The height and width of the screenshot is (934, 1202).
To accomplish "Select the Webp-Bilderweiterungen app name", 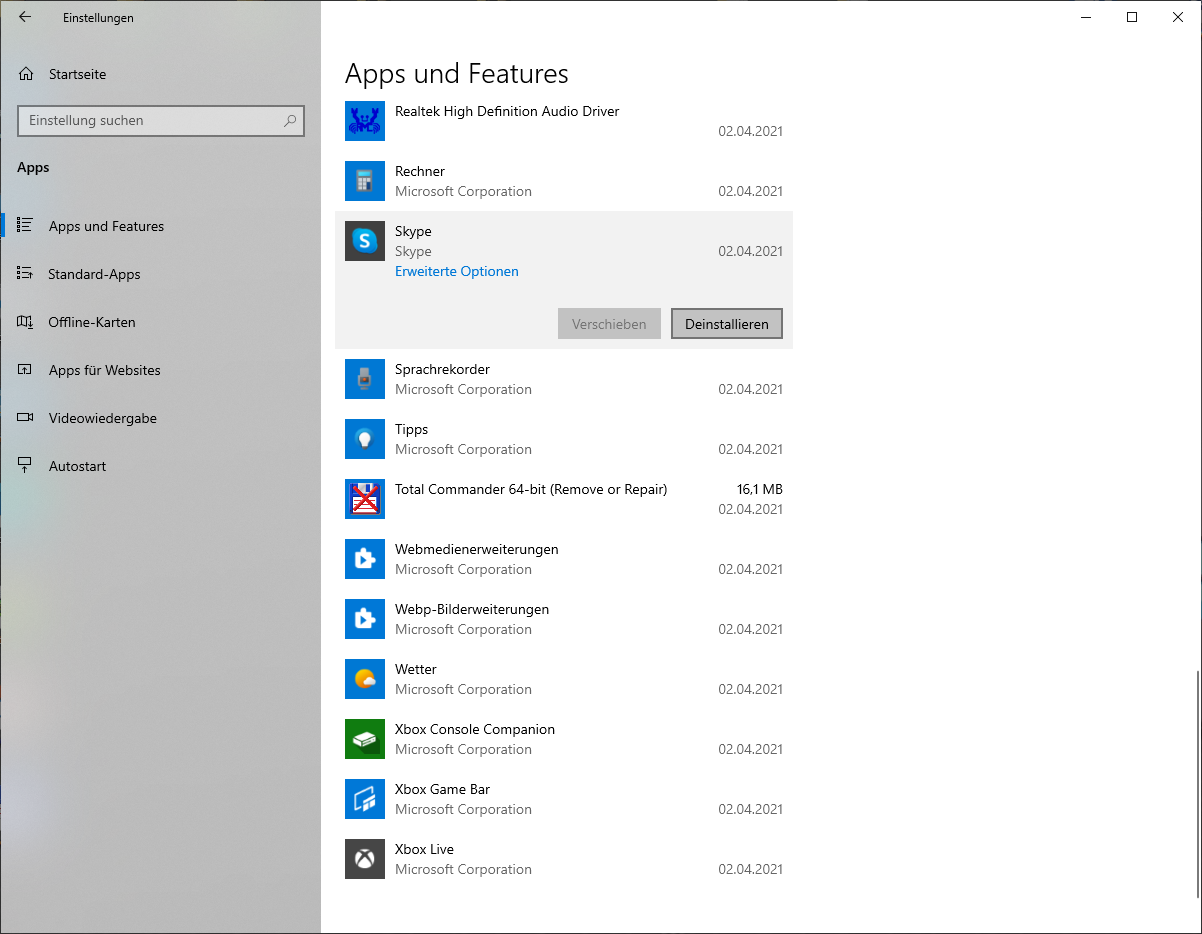I will (x=472, y=609).
